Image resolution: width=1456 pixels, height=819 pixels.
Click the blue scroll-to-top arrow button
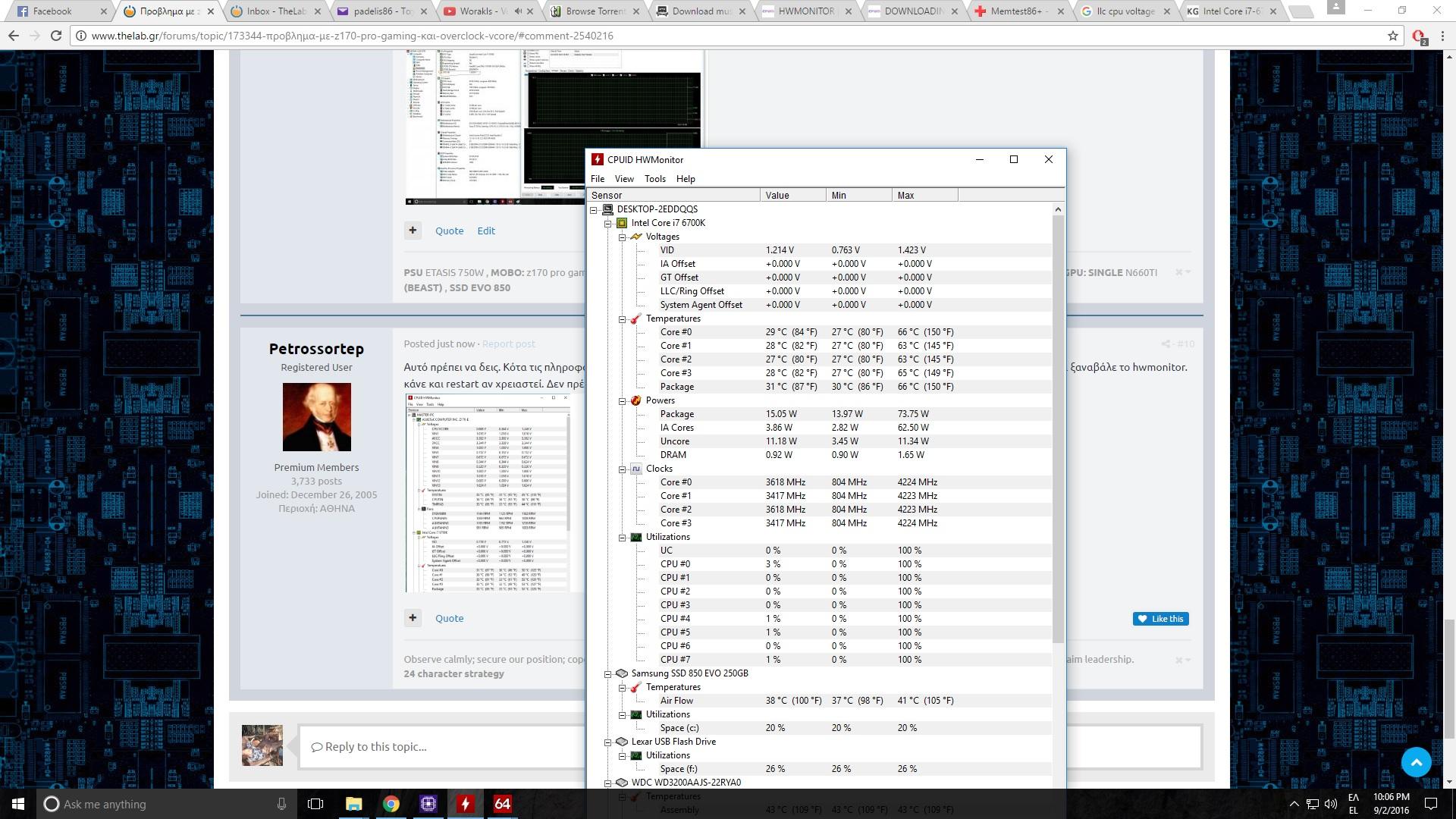[x=1416, y=762]
